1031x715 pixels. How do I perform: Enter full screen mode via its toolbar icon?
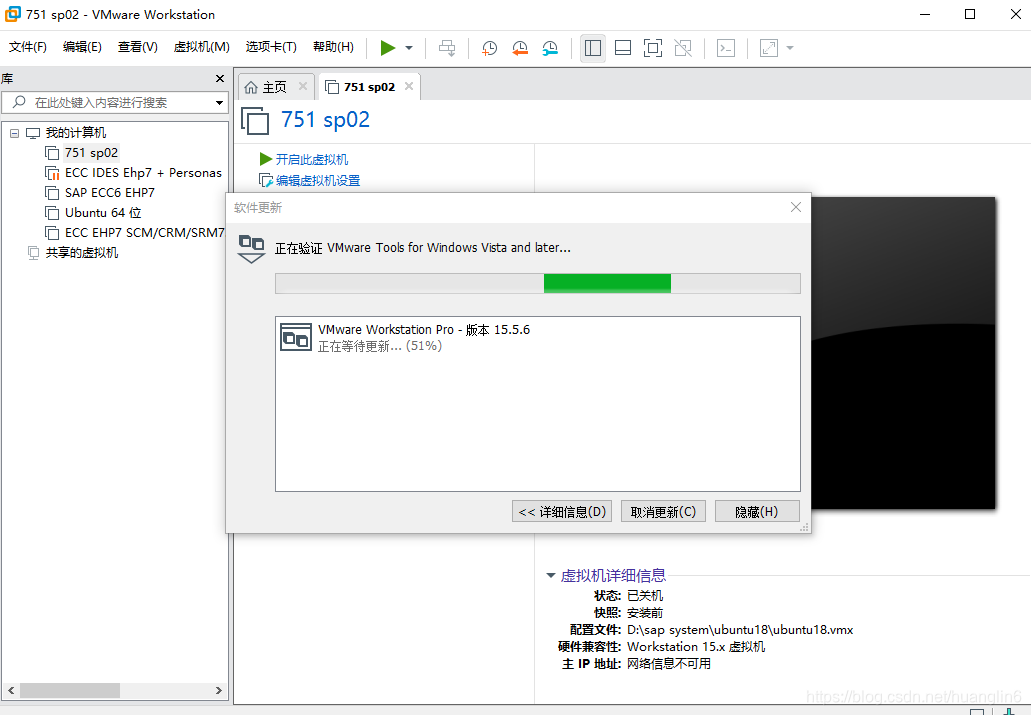click(652, 47)
